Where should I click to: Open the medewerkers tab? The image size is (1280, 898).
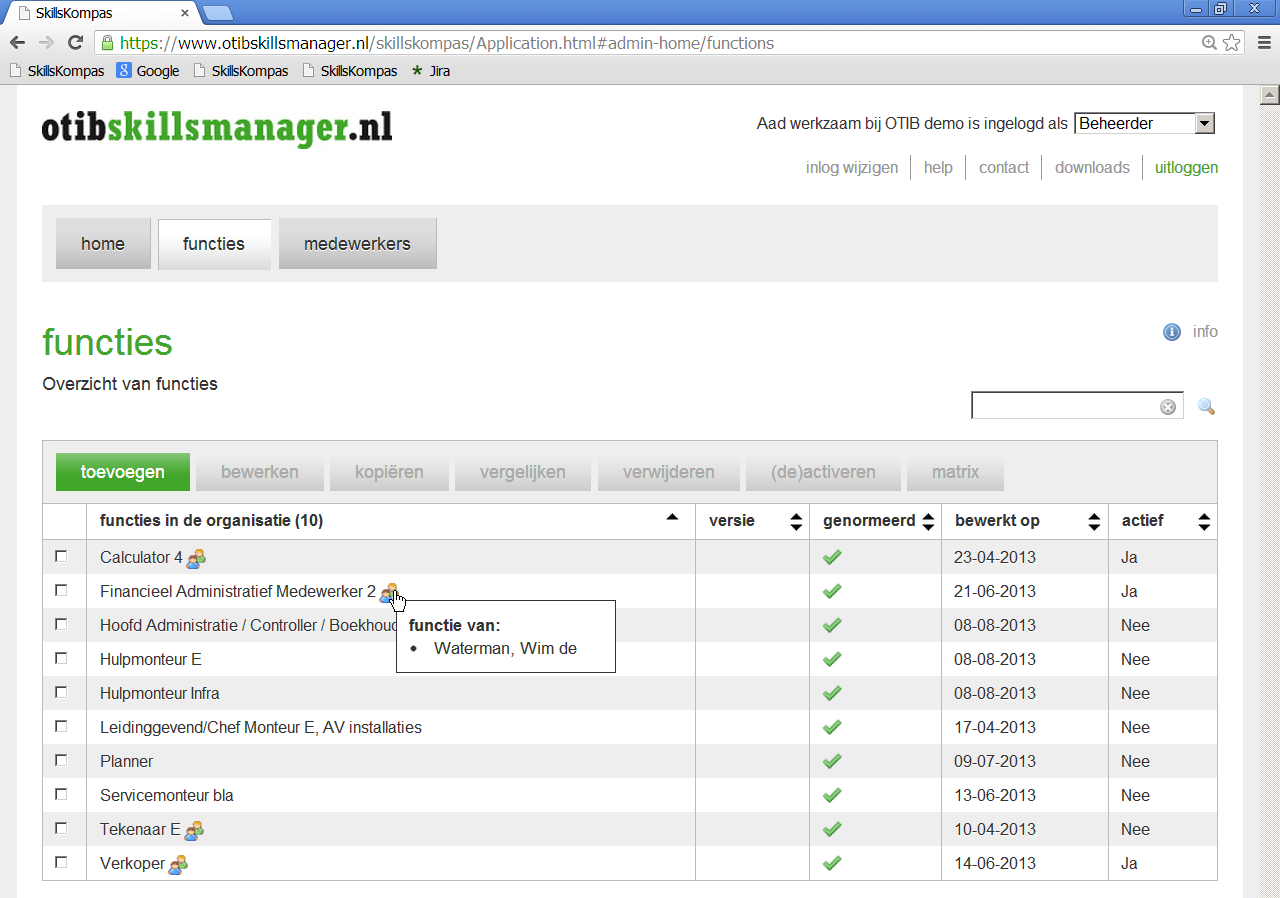(357, 244)
